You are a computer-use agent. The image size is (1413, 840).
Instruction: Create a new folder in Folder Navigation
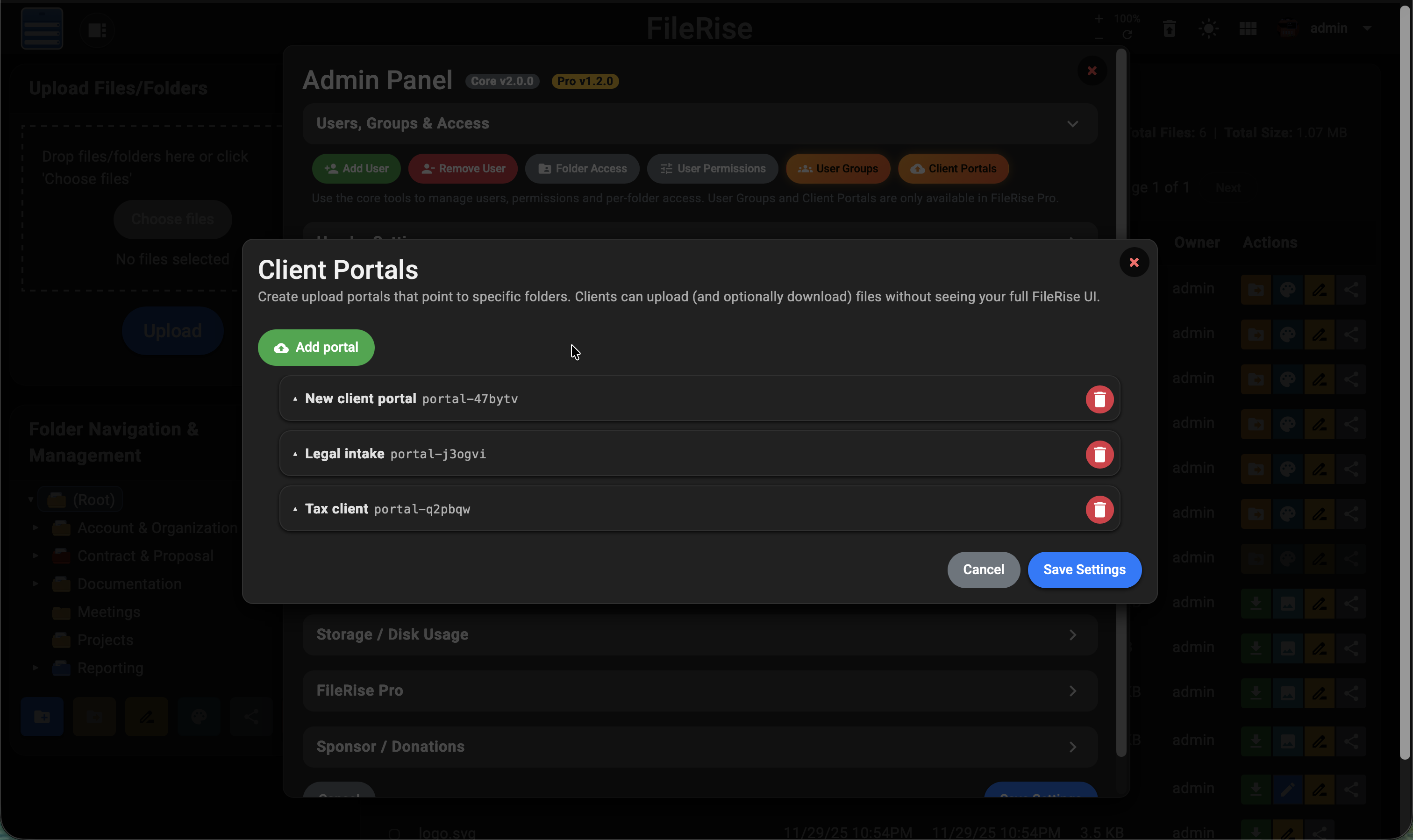click(43, 716)
